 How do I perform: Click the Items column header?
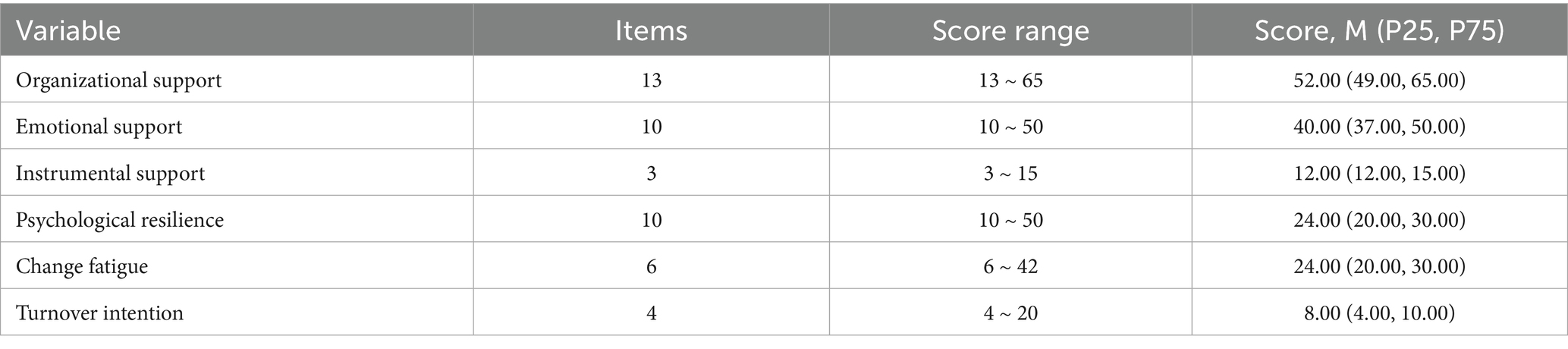coord(651,31)
